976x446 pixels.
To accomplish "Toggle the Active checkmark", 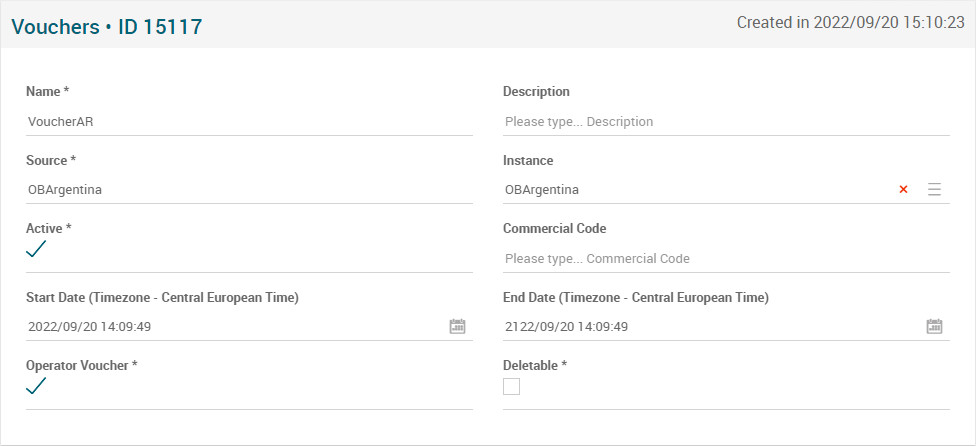I will [x=36, y=249].
